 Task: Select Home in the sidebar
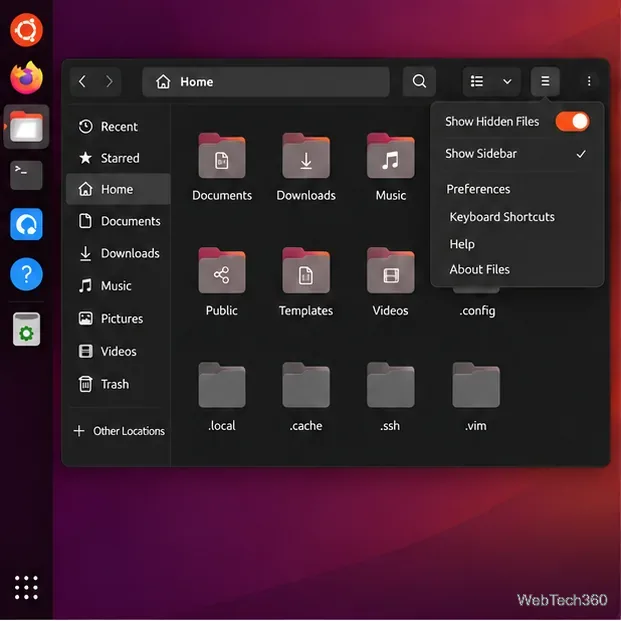pos(118,189)
